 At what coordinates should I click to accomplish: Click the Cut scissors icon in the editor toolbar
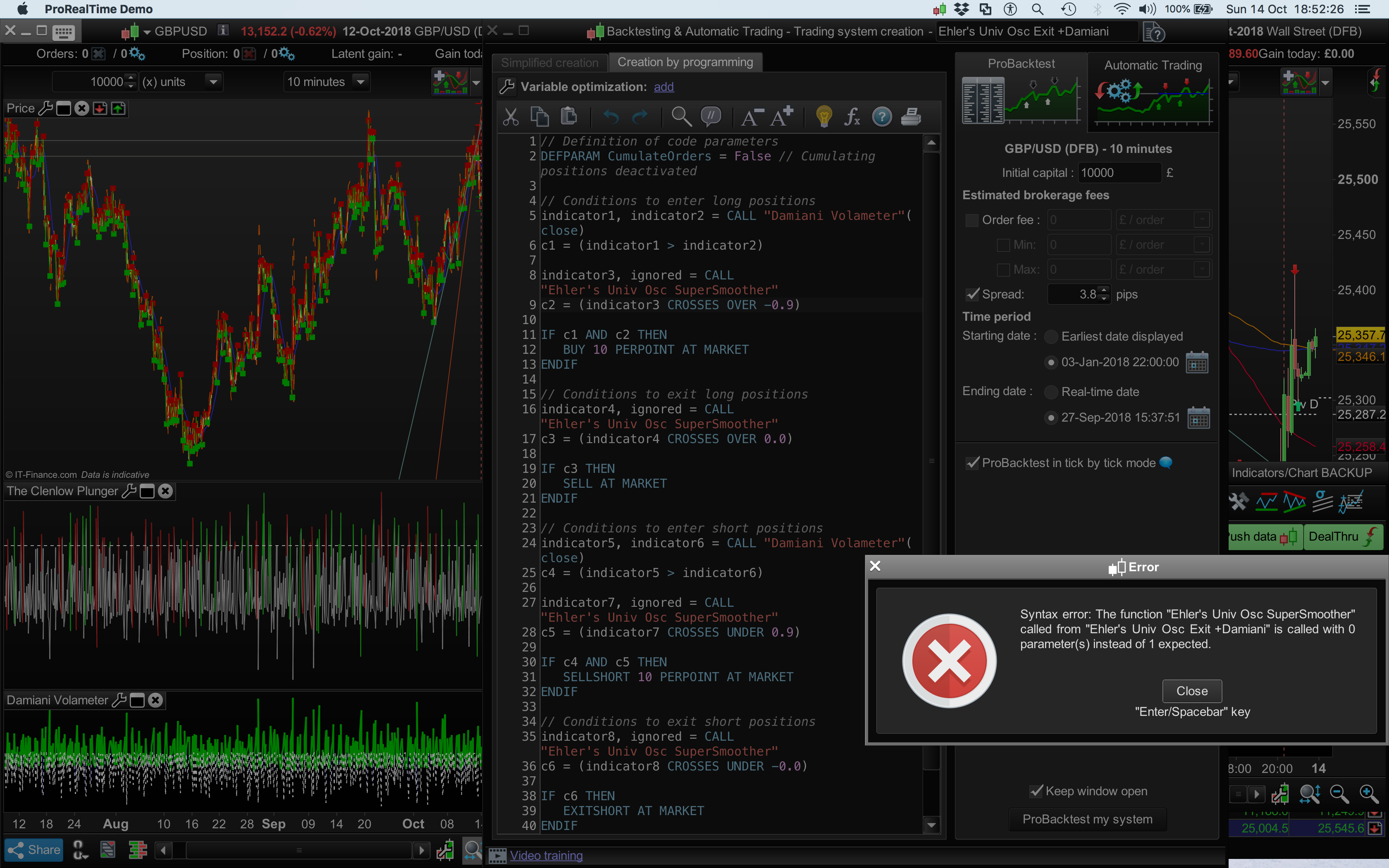(x=510, y=117)
